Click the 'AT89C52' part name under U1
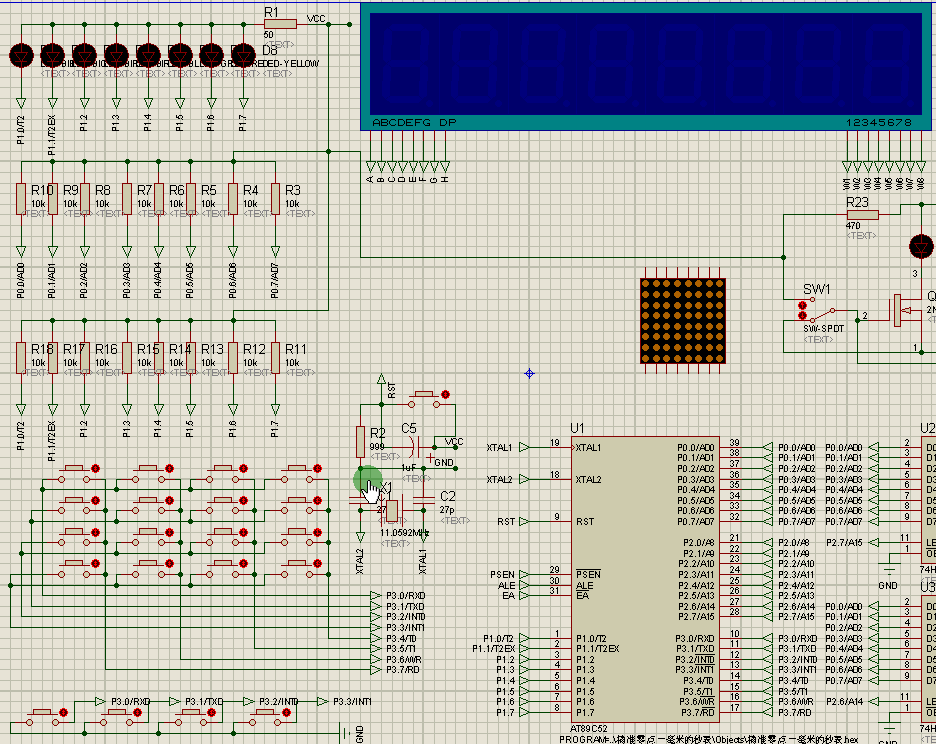Image resolution: width=936 pixels, height=744 pixels. pos(589,728)
